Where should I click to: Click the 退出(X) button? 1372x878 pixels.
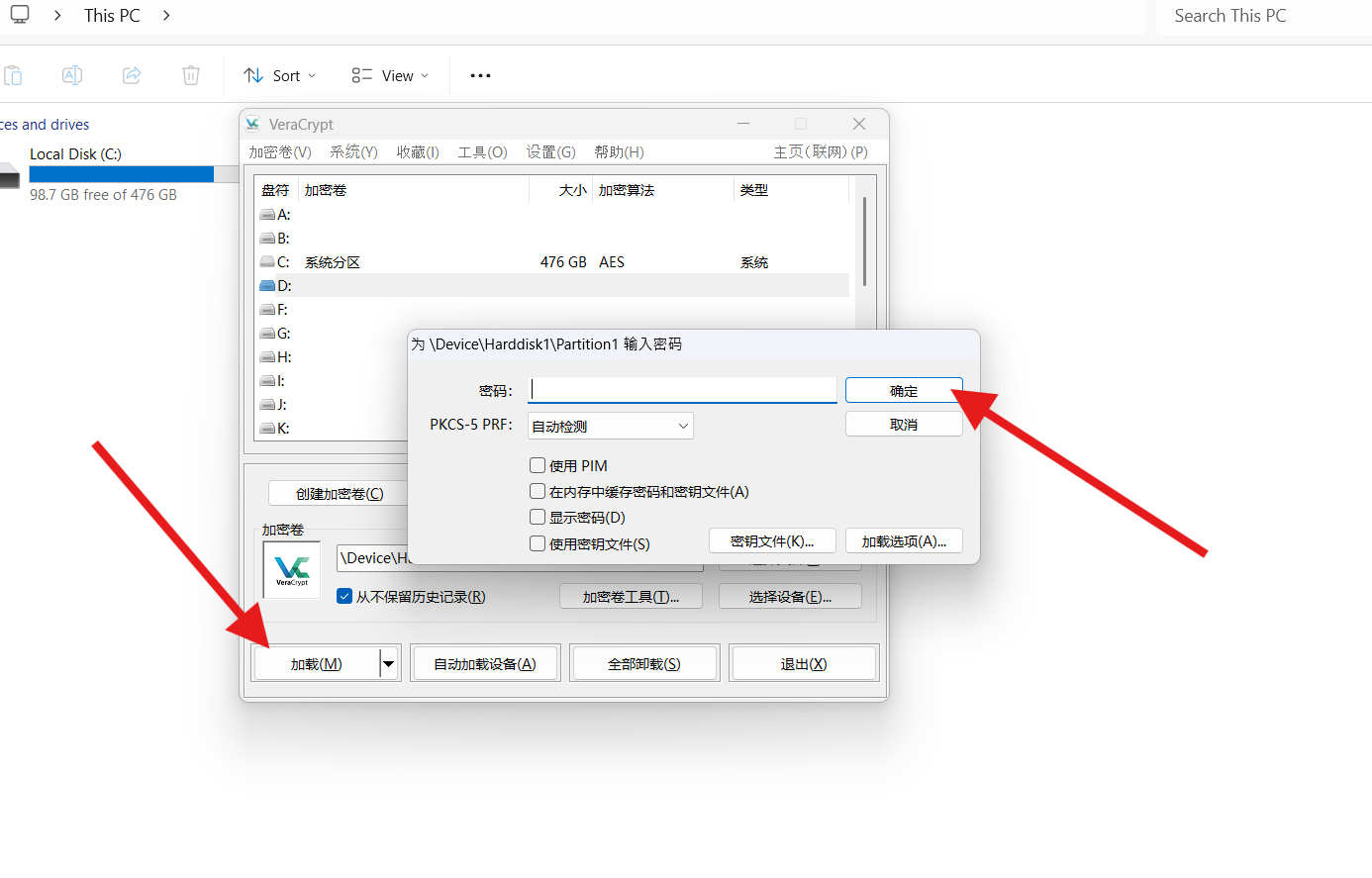[x=804, y=663]
